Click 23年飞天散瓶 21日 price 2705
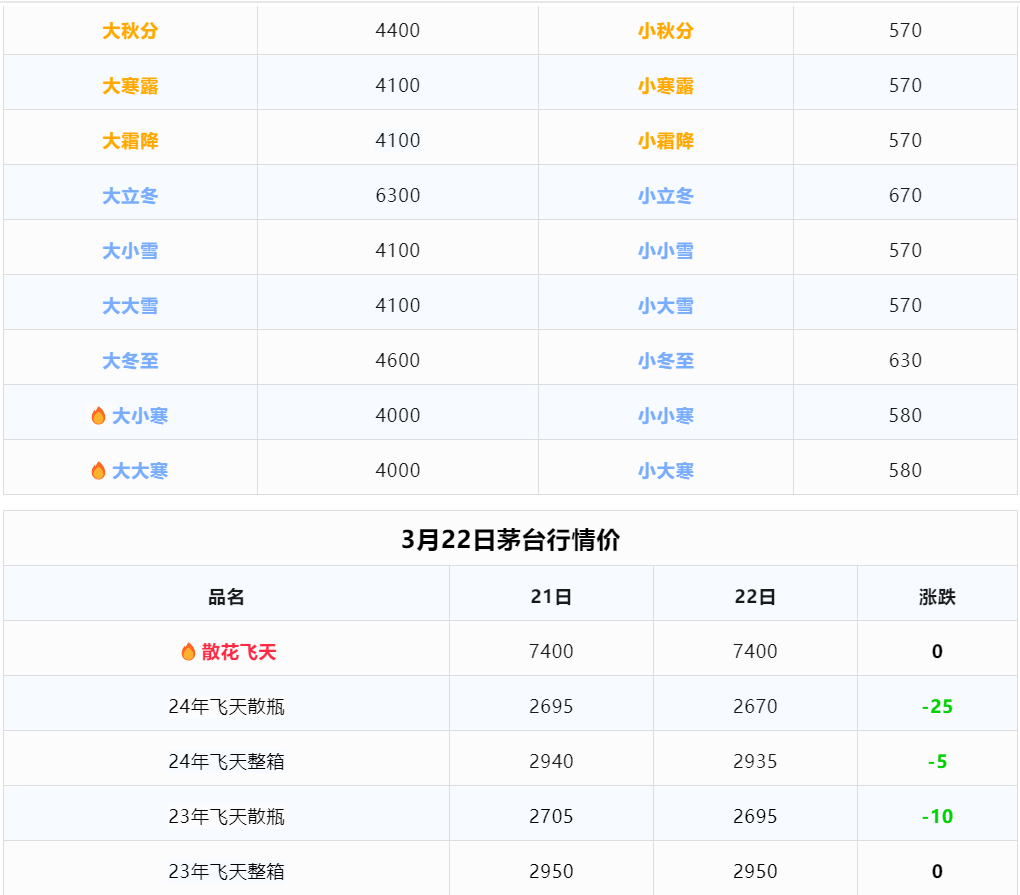This screenshot has width=1020, height=895. (551, 816)
